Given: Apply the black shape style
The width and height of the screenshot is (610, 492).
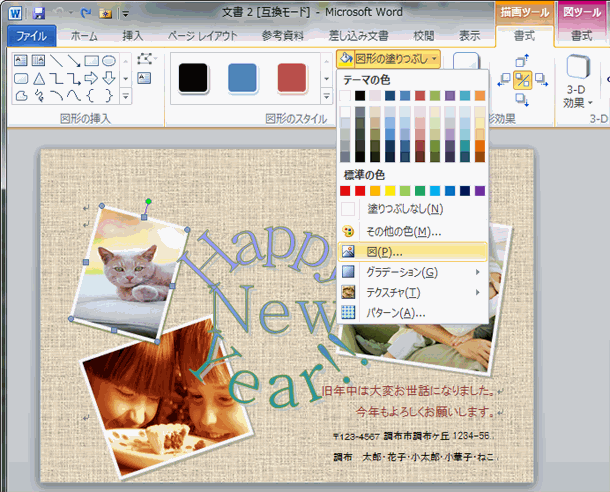Looking at the screenshot, I should 193,78.
